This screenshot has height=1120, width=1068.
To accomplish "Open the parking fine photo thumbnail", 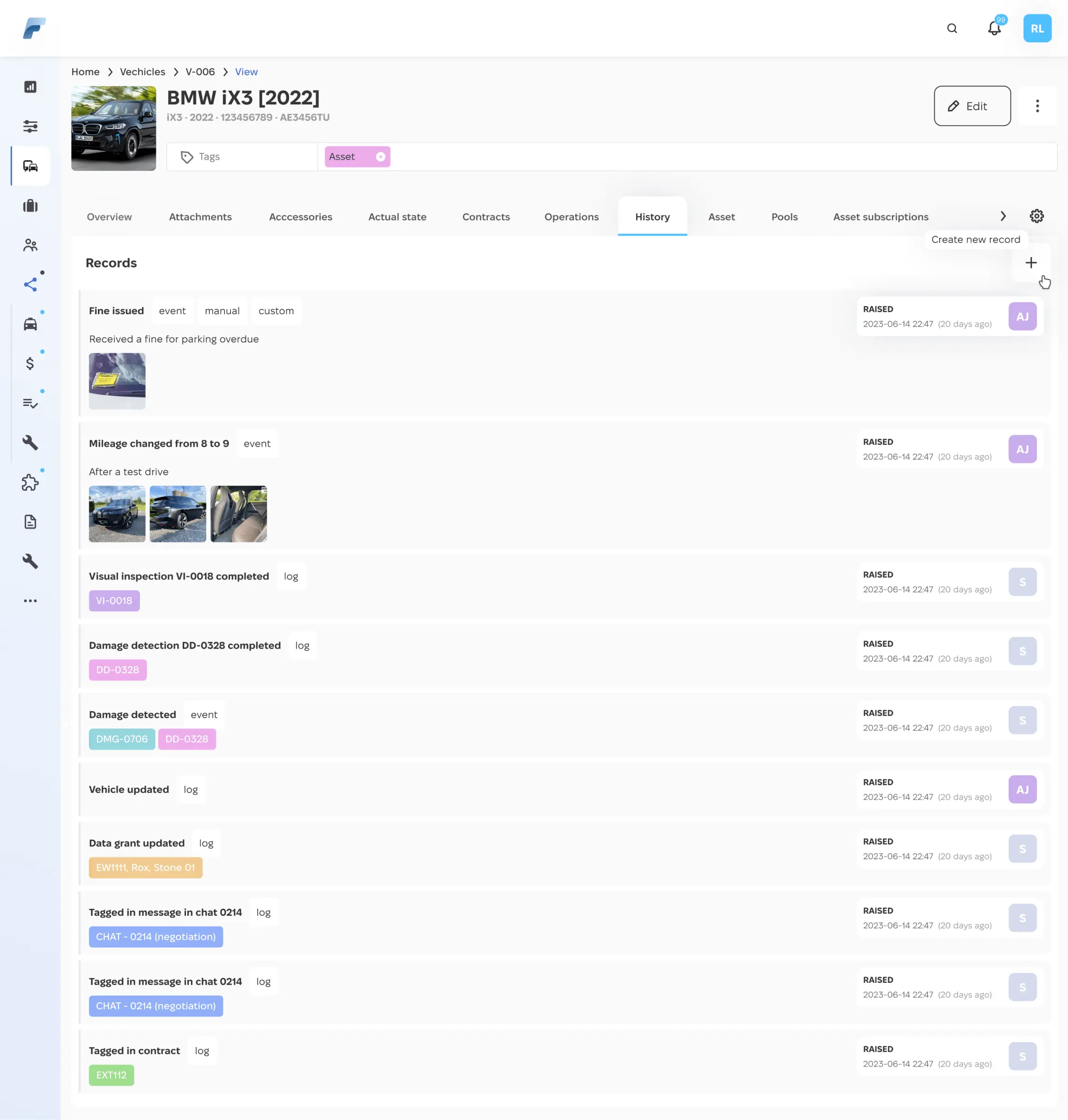I will pos(117,381).
